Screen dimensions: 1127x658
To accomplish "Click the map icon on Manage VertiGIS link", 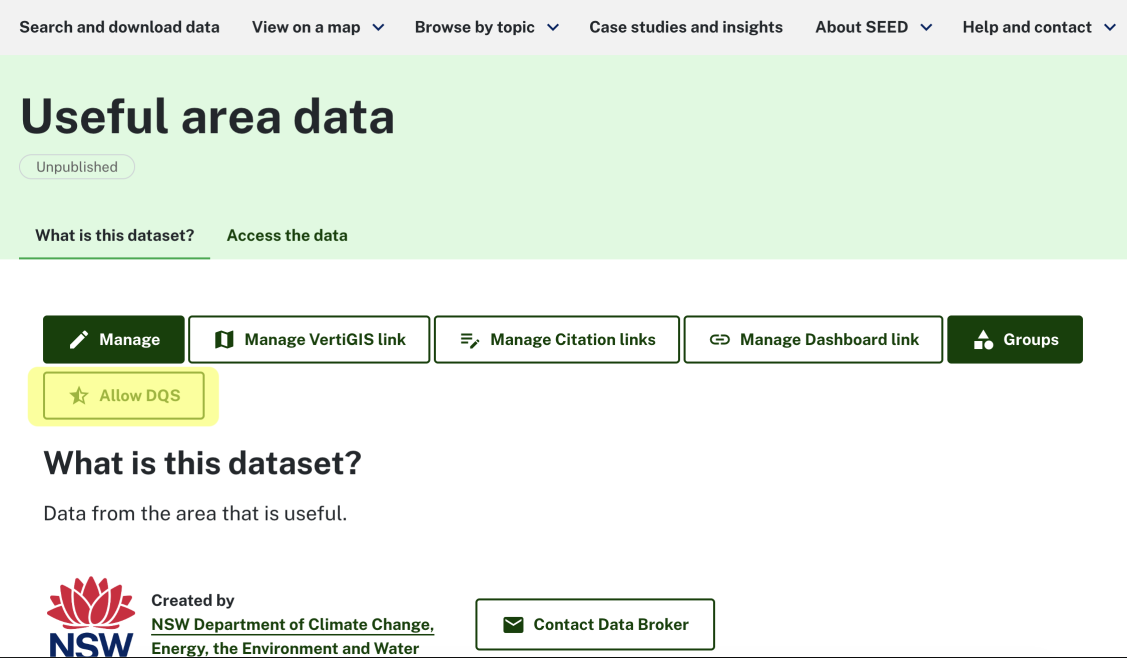I will [224, 339].
